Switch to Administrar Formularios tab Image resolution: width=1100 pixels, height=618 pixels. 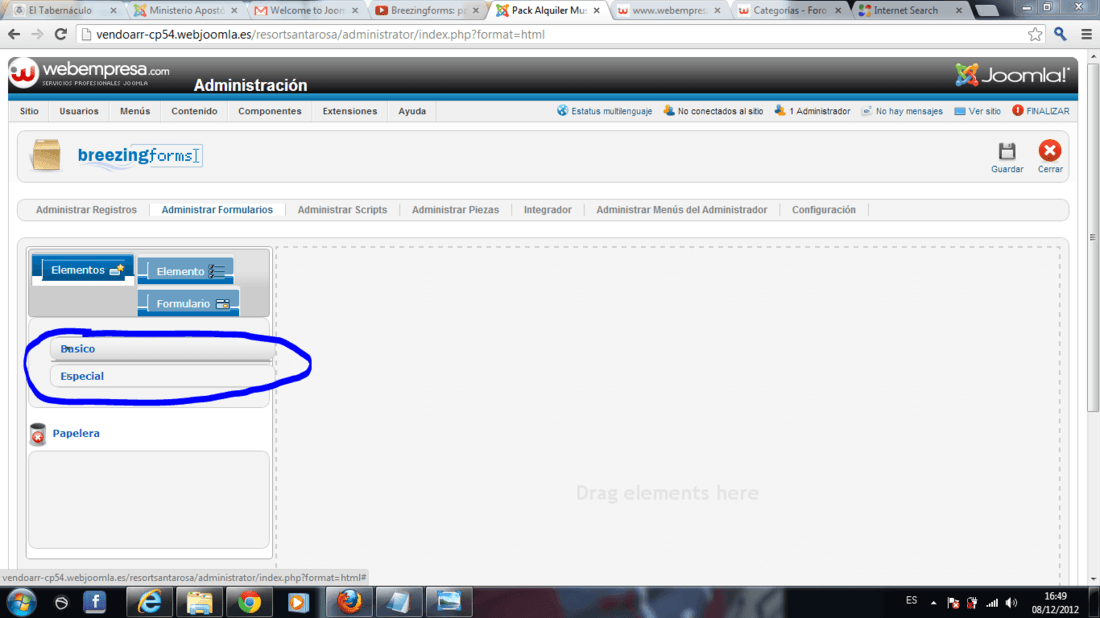tap(217, 210)
